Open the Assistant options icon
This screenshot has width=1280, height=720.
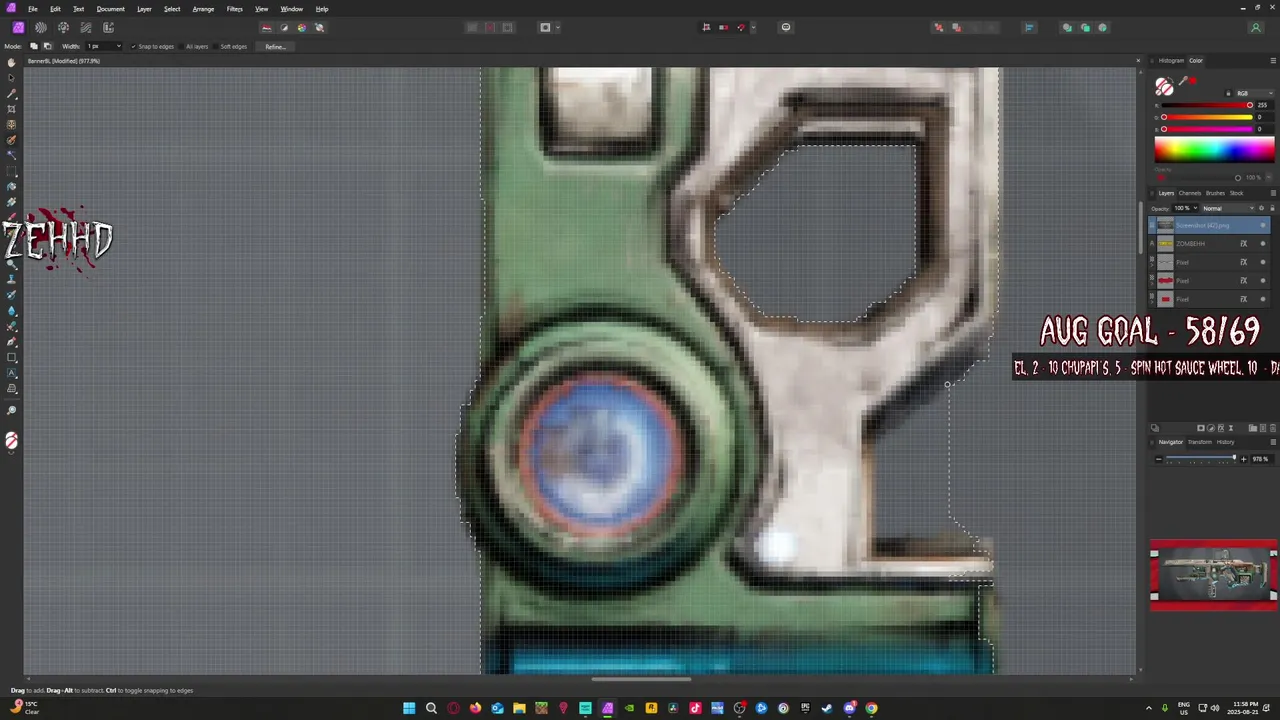pyautogui.click(x=786, y=27)
